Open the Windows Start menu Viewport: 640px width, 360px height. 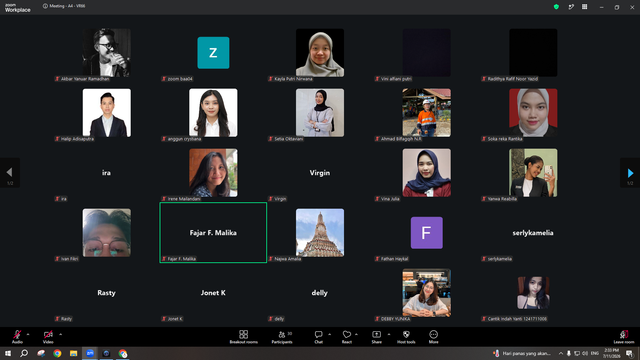click(8, 353)
